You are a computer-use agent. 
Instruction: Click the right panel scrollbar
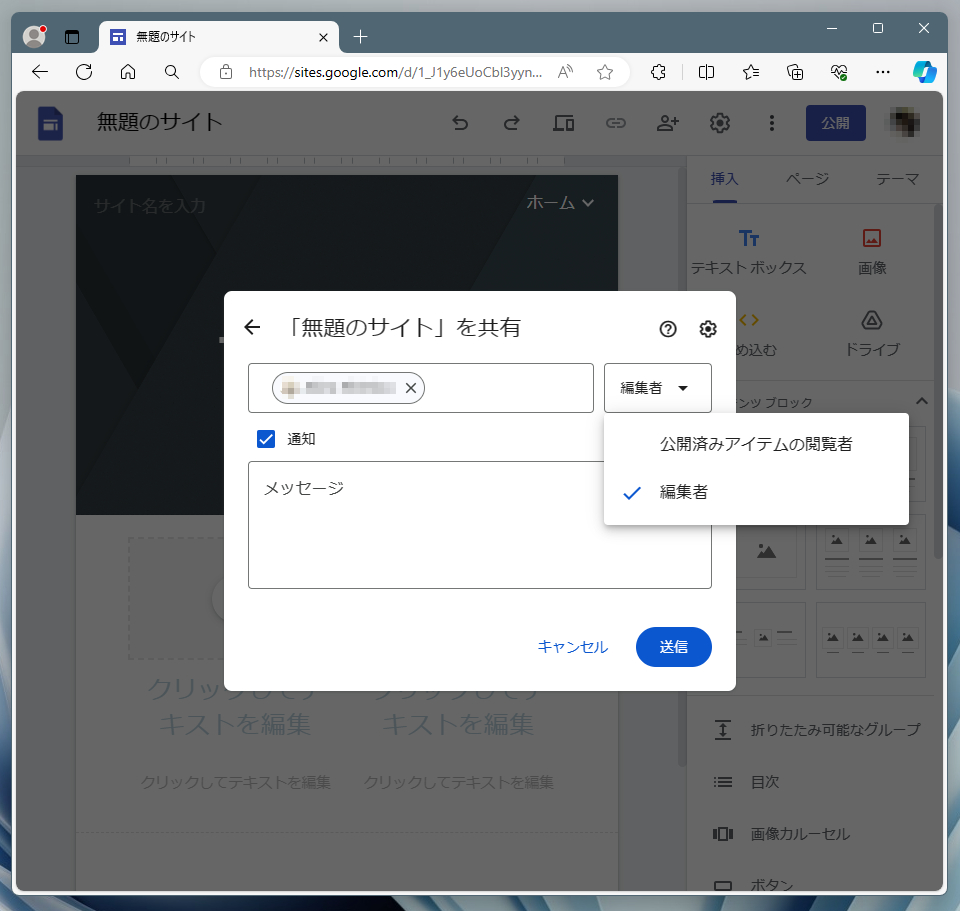[x=937, y=383]
